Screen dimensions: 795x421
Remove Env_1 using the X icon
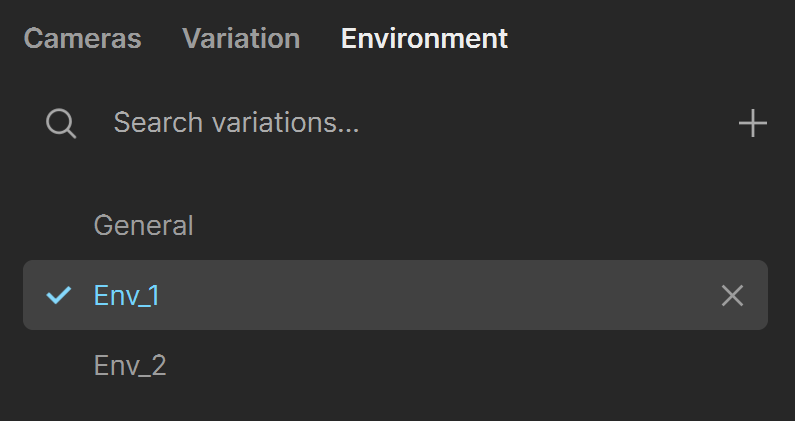click(732, 295)
